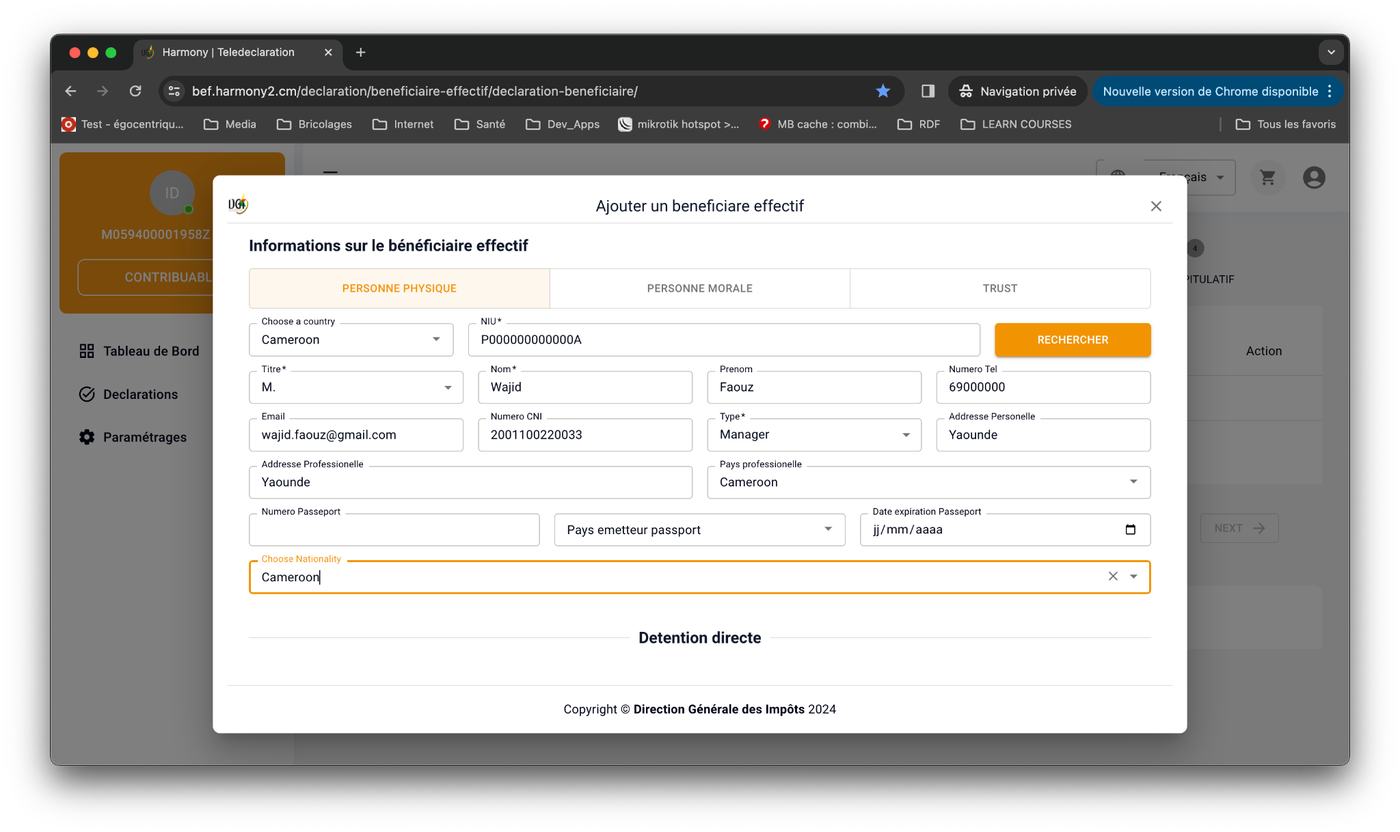Viewport: 1400px width, 832px height.
Task: Open the Type dropdown showing Manager
Action: pyautogui.click(x=814, y=435)
